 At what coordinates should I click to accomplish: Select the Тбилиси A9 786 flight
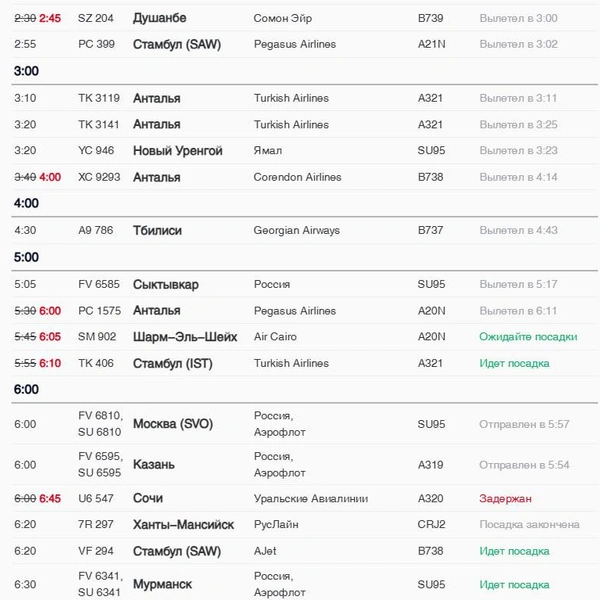(305, 230)
